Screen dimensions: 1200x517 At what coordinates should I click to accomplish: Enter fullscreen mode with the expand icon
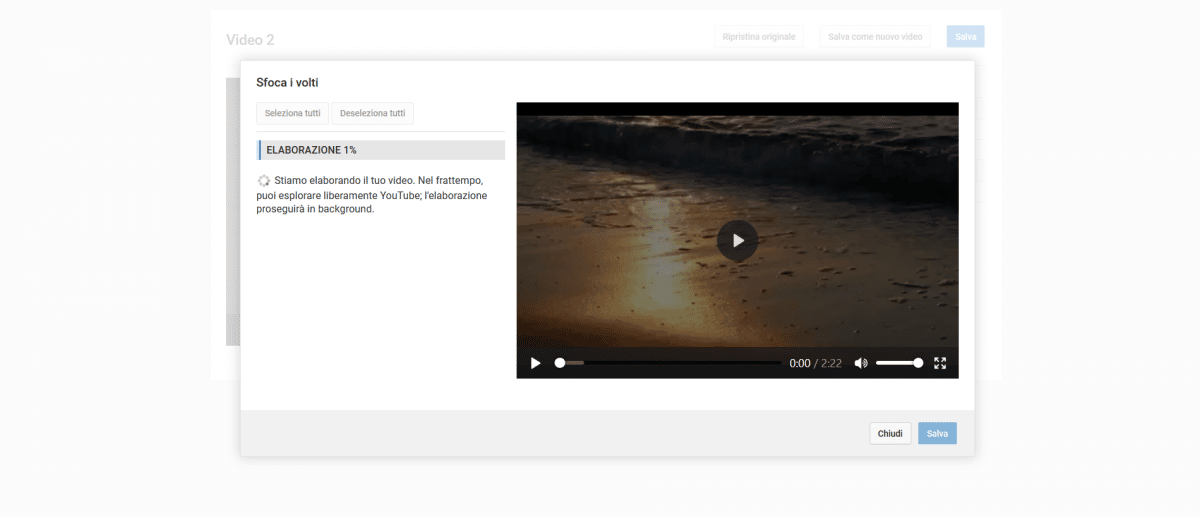pos(940,363)
